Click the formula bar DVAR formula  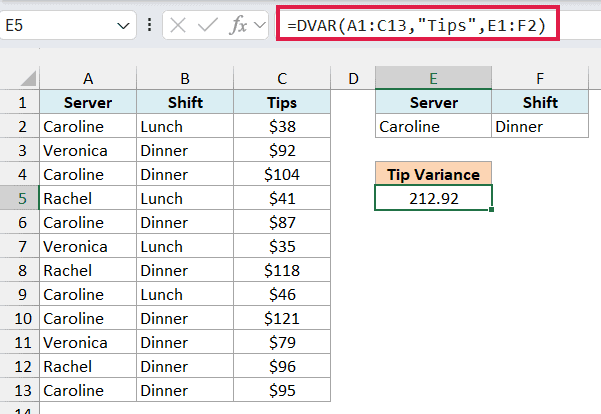(417, 26)
